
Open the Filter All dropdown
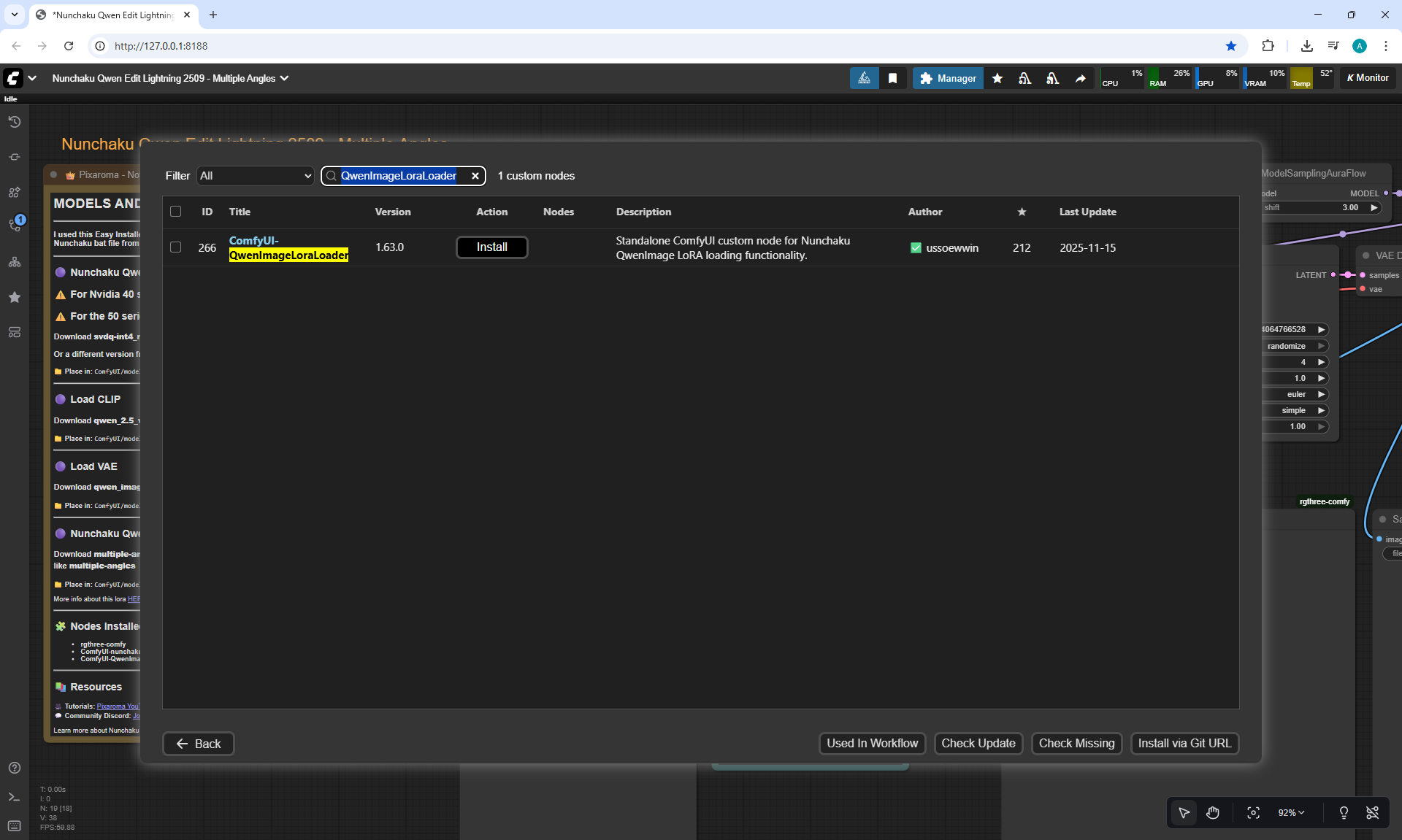(x=255, y=176)
